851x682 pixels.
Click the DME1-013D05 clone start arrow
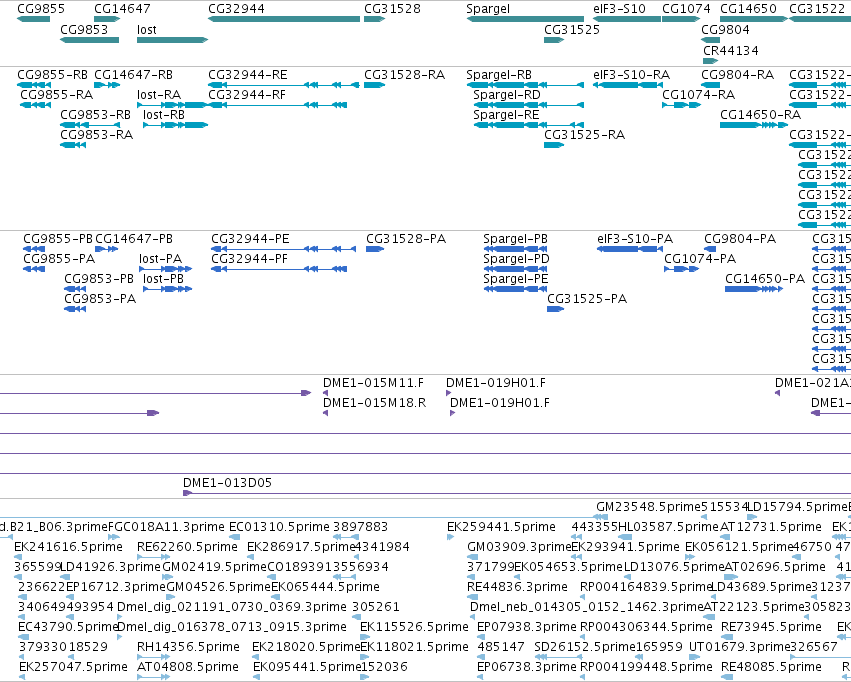tap(187, 493)
